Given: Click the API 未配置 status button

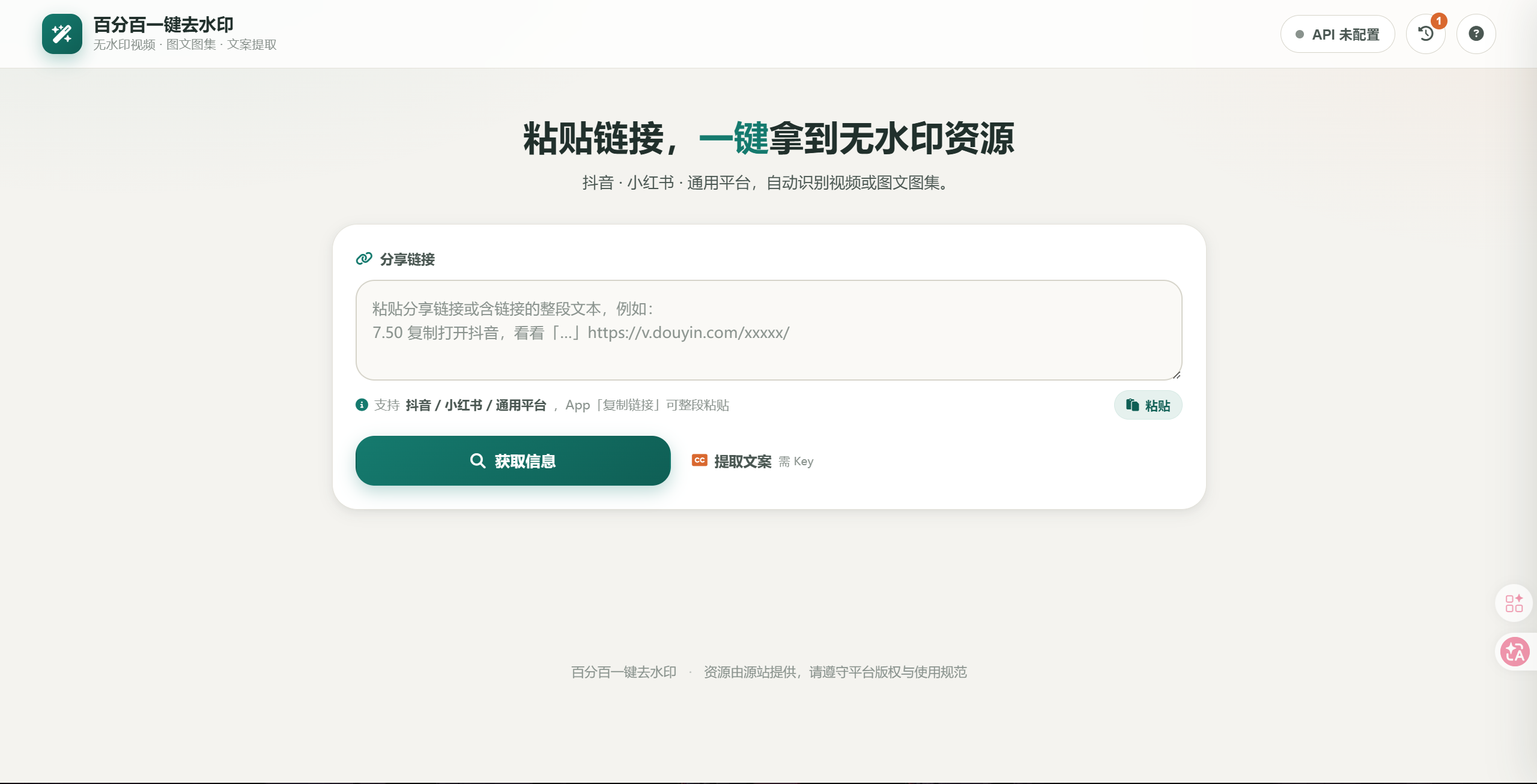Looking at the screenshot, I should [1337, 34].
